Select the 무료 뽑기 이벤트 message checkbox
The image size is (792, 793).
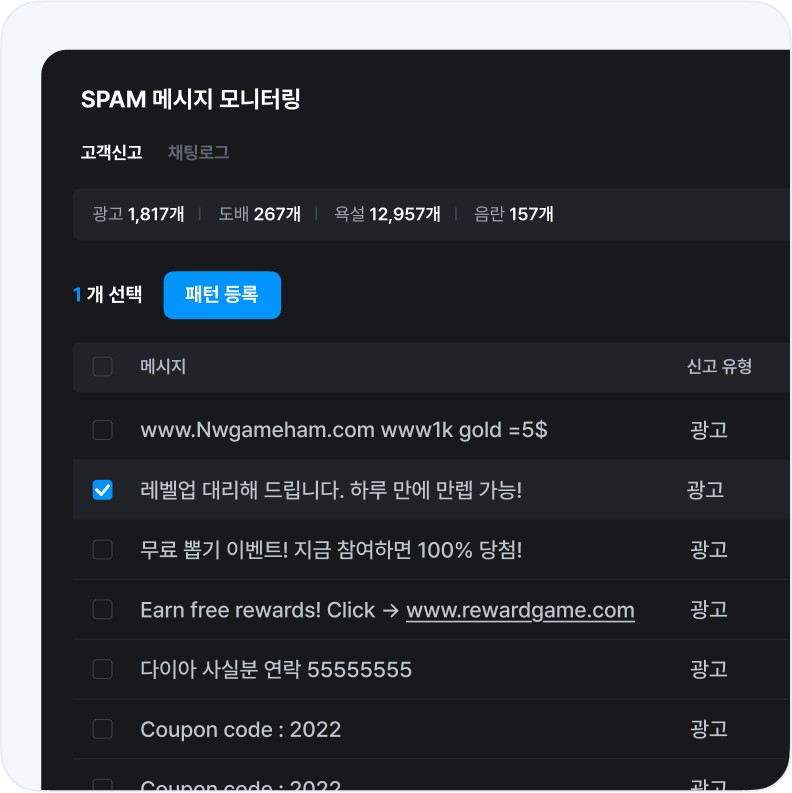pos(102,550)
